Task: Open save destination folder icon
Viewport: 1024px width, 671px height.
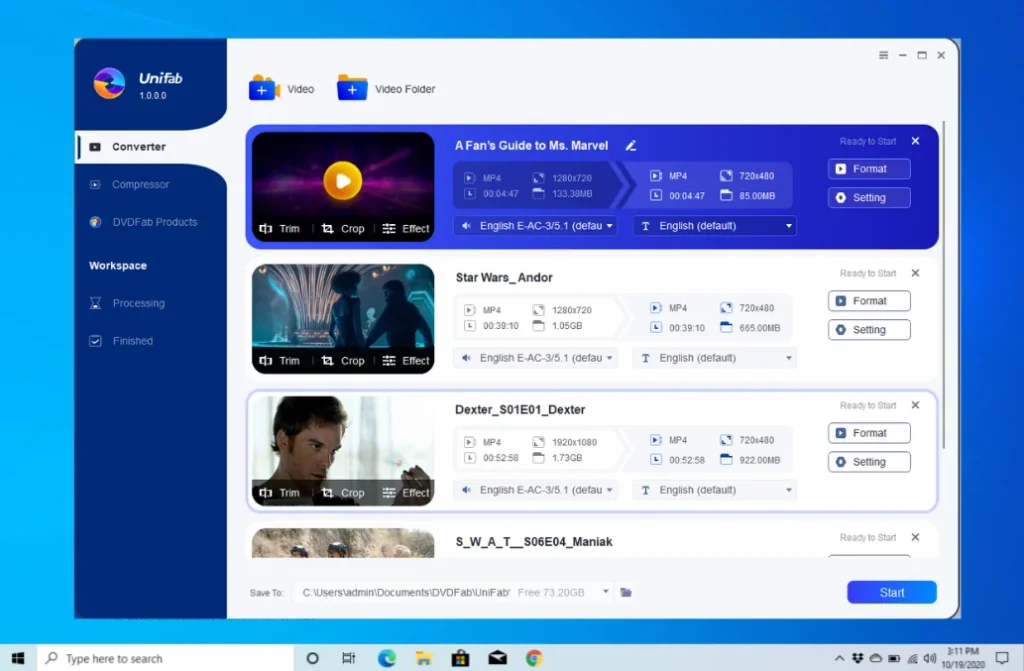Action: pos(626,592)
